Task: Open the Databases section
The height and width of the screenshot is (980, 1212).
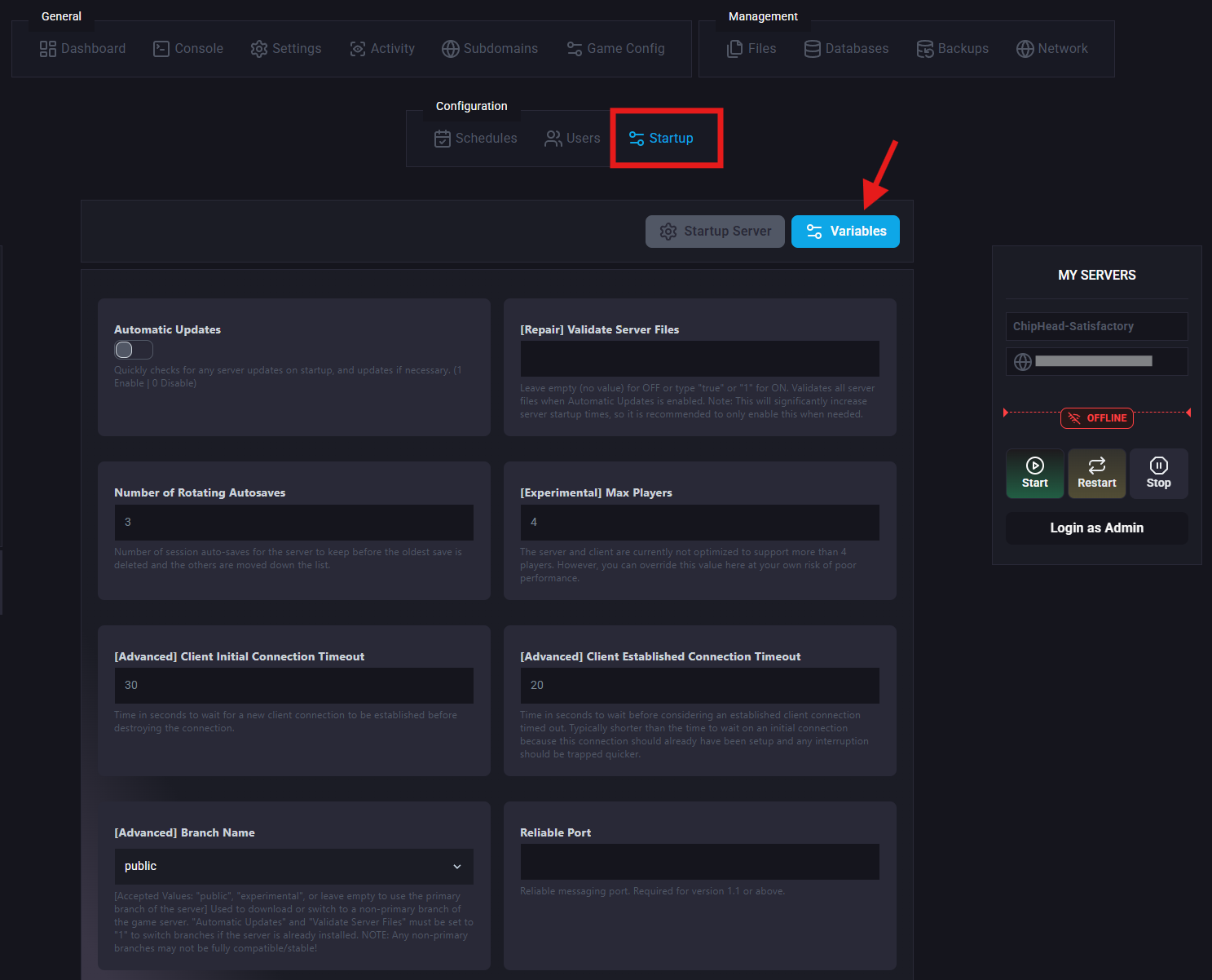Action: click(x=846, y=49)
